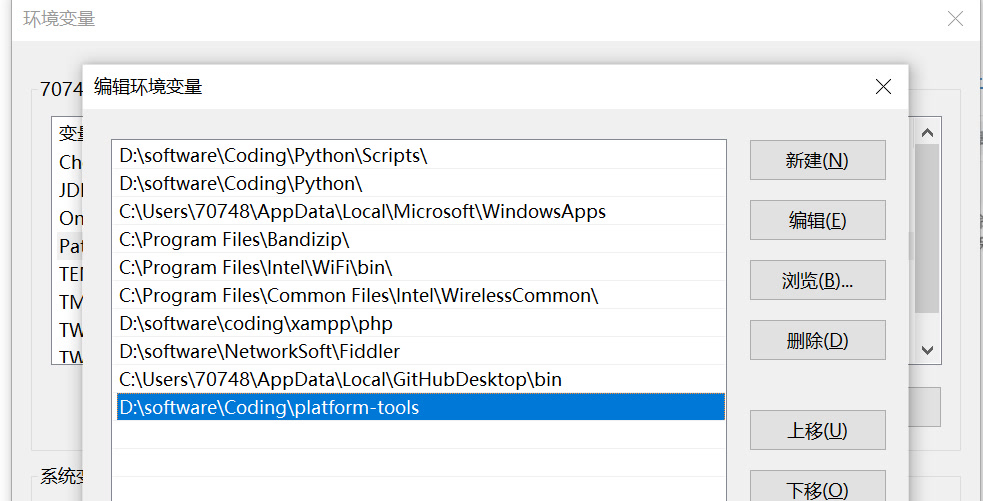Pick the Intel\WirelessCommon\ path entry
Viewport: 983px width, 501px height.
tap(358, 296)
